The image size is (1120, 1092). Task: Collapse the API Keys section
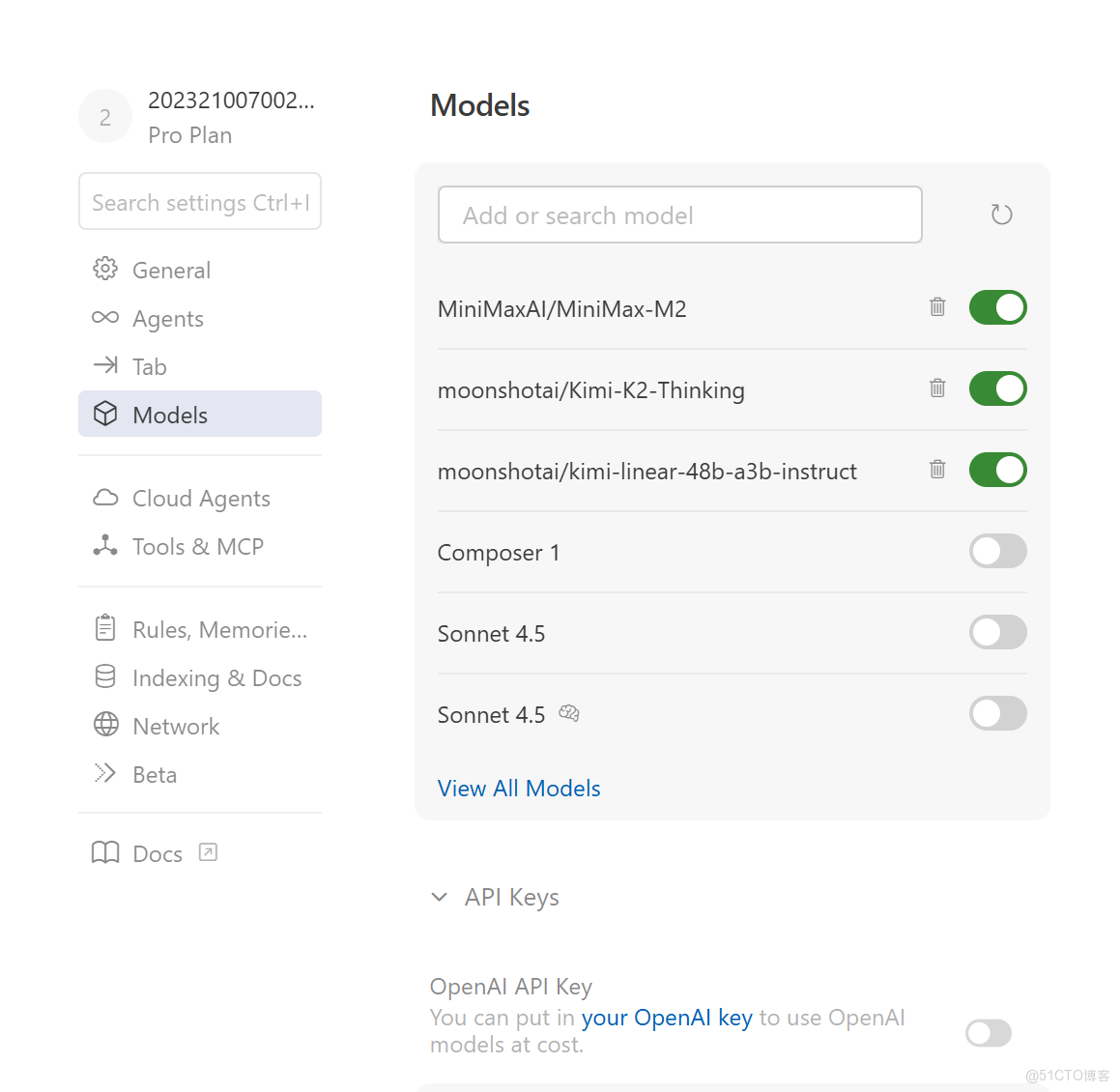pos(440,897)
